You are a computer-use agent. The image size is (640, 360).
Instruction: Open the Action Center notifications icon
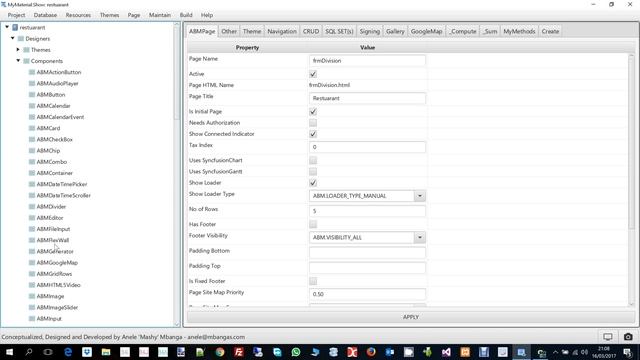(628, 352)
